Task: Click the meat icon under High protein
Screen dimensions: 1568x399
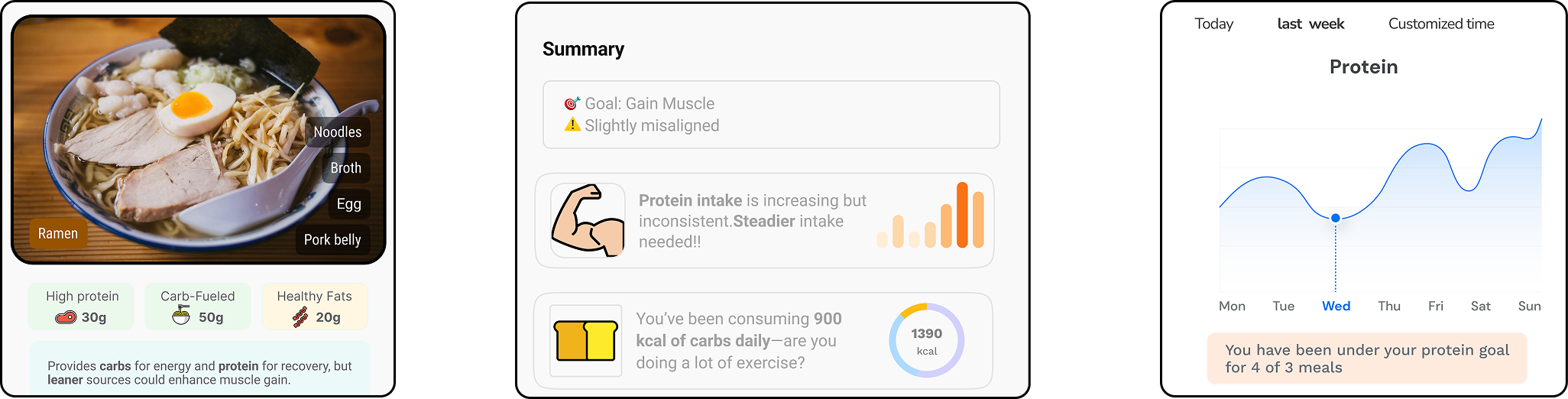Action: [66, 317]
